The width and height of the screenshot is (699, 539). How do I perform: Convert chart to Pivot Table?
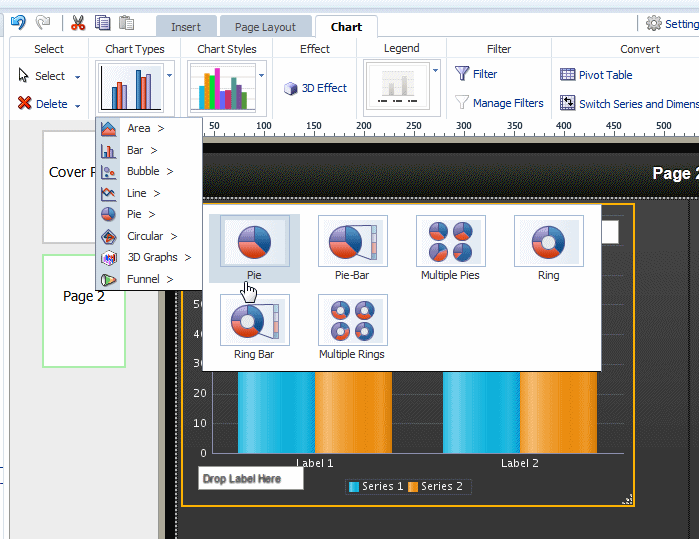596,75
